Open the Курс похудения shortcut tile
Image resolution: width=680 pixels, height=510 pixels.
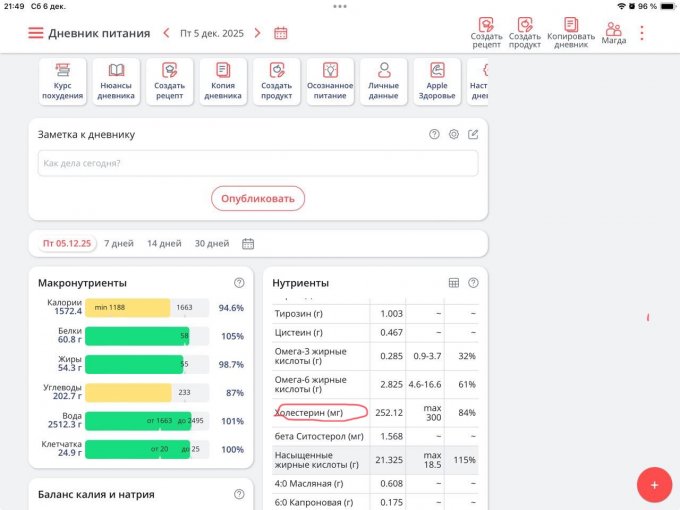pos(63,81)
